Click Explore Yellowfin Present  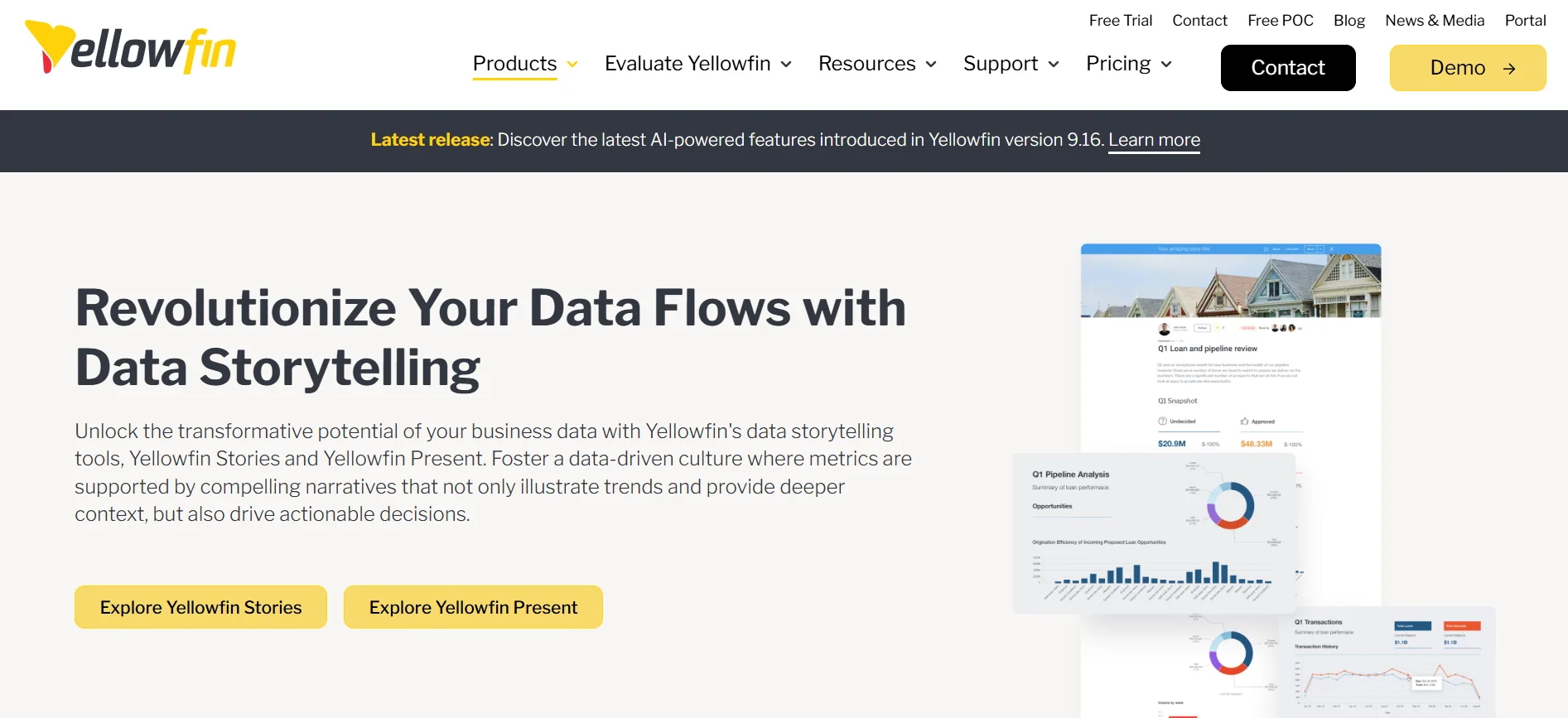pos(473,607)
